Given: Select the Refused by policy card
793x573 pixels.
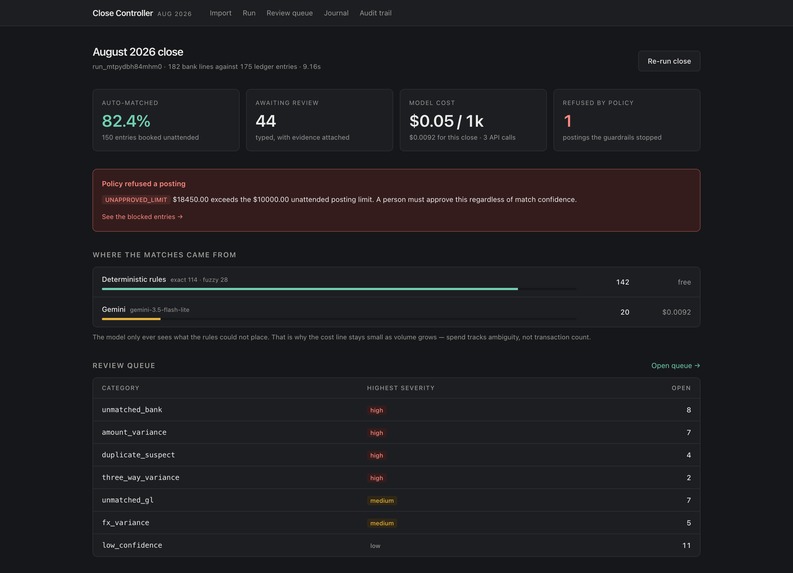Looking at the screenshot, I should click(627, 120).
